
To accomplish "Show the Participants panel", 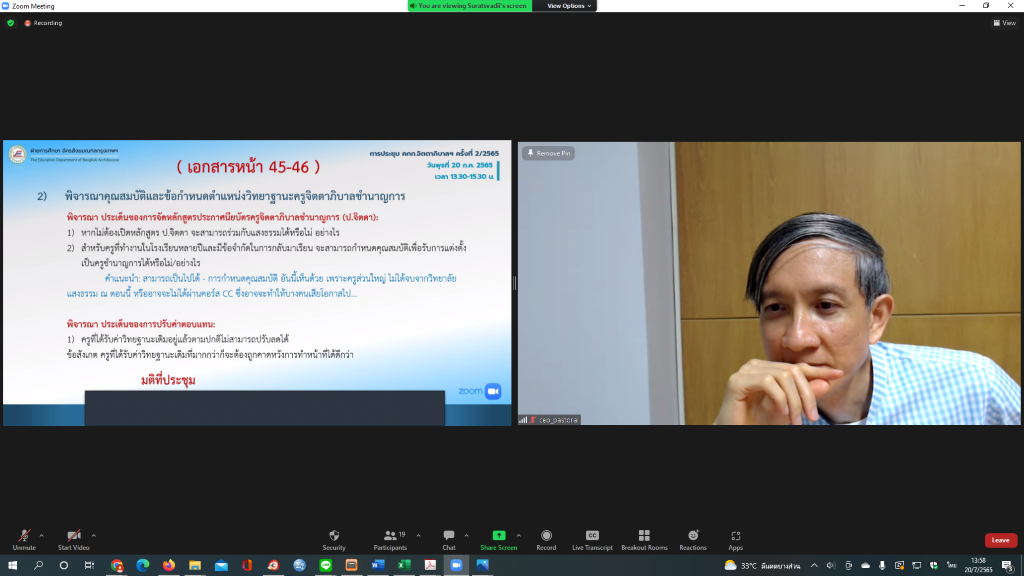I will click(x=391, y=539).
